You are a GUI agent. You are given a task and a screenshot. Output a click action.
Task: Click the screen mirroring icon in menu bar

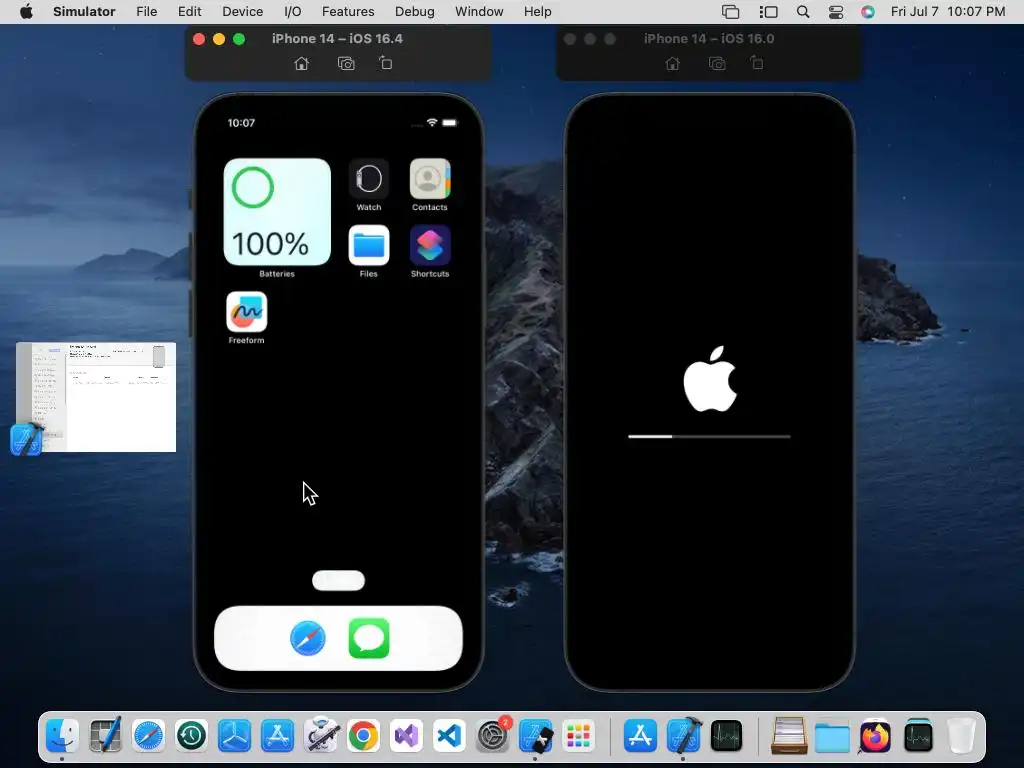click(x=731, y=12)
